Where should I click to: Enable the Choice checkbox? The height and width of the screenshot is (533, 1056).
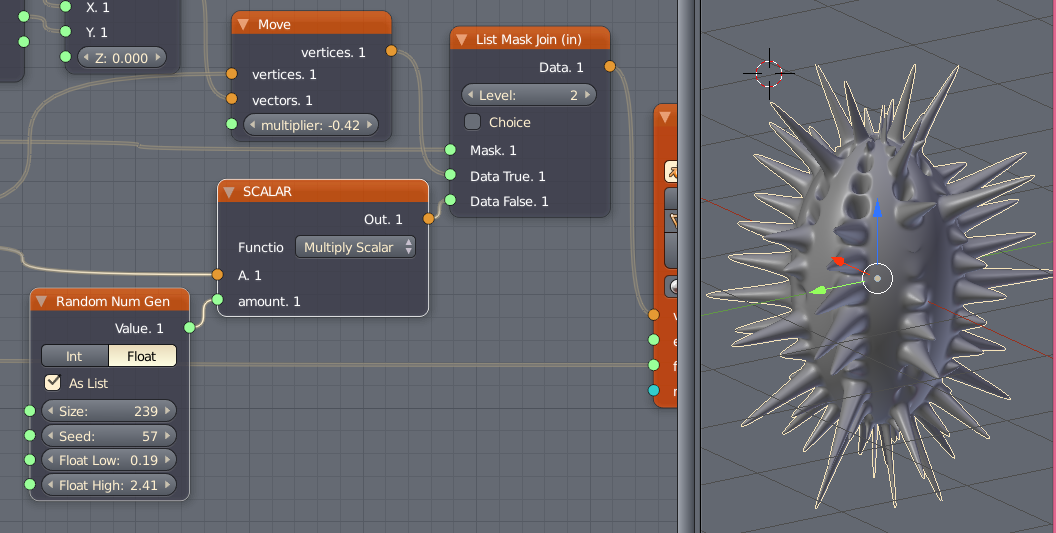click(x=473, y=122)
